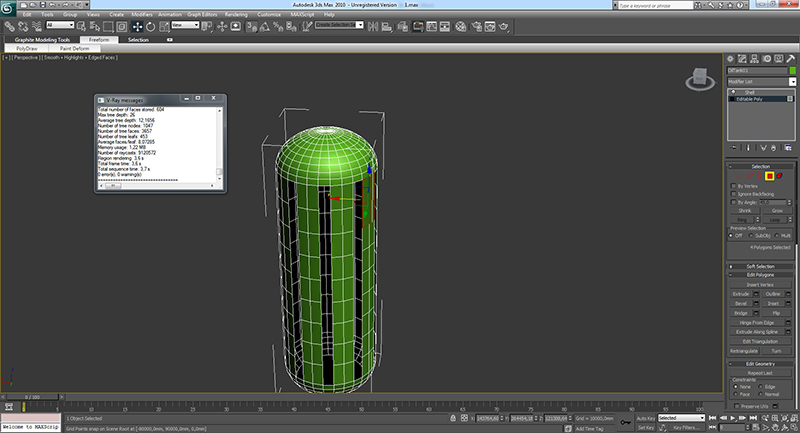
Task: Collapse the Edit Geometry rollout
Action: pyautogui.click(x=760, y=364)
